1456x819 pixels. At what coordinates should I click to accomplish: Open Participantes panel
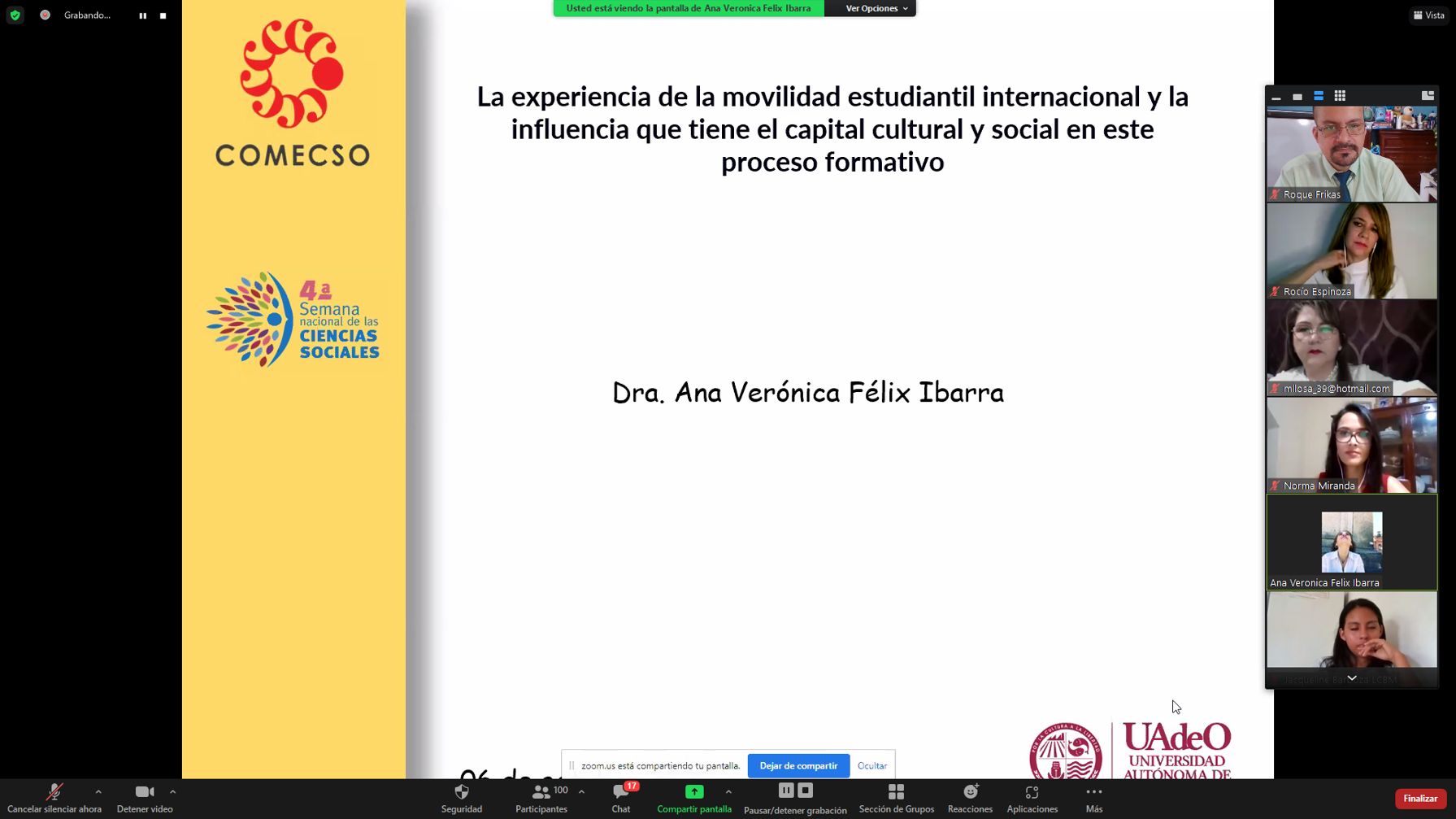[x=541, y=799]
